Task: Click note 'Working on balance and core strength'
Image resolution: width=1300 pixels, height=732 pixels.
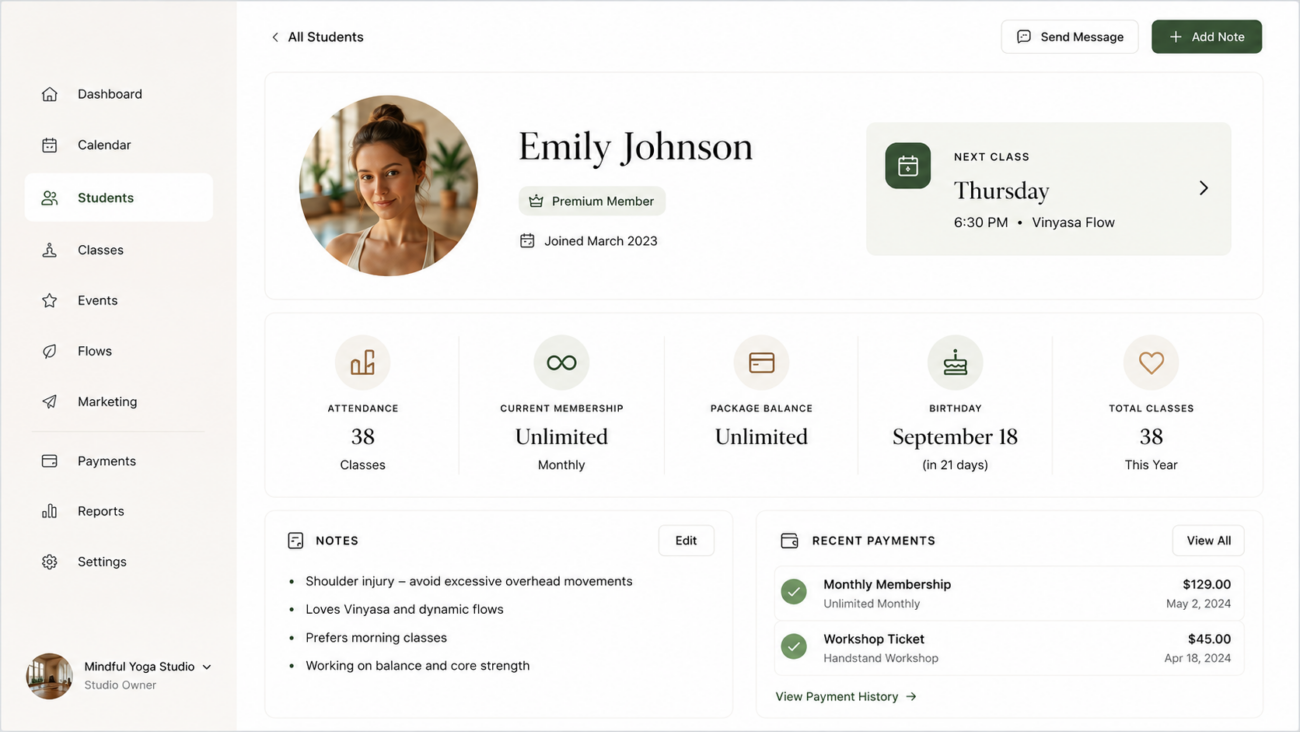Action: click(x=418, y=666)
